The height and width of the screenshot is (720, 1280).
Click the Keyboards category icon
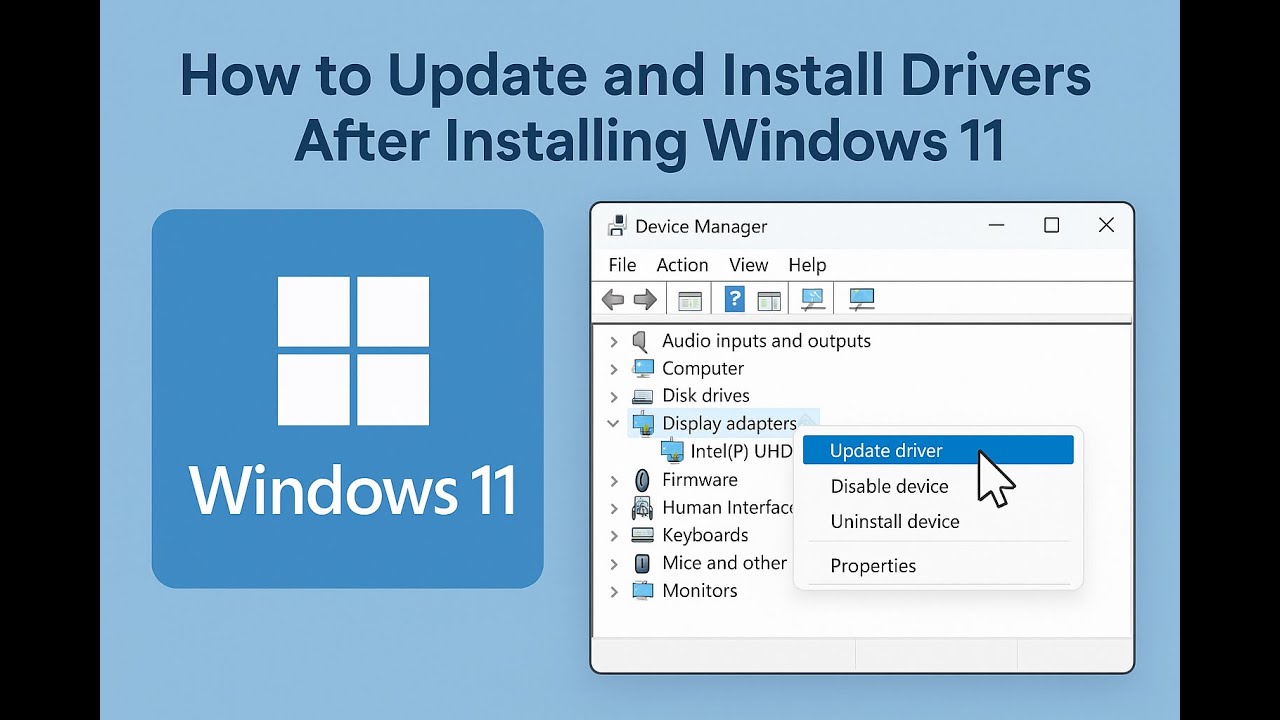coord(643,535)
